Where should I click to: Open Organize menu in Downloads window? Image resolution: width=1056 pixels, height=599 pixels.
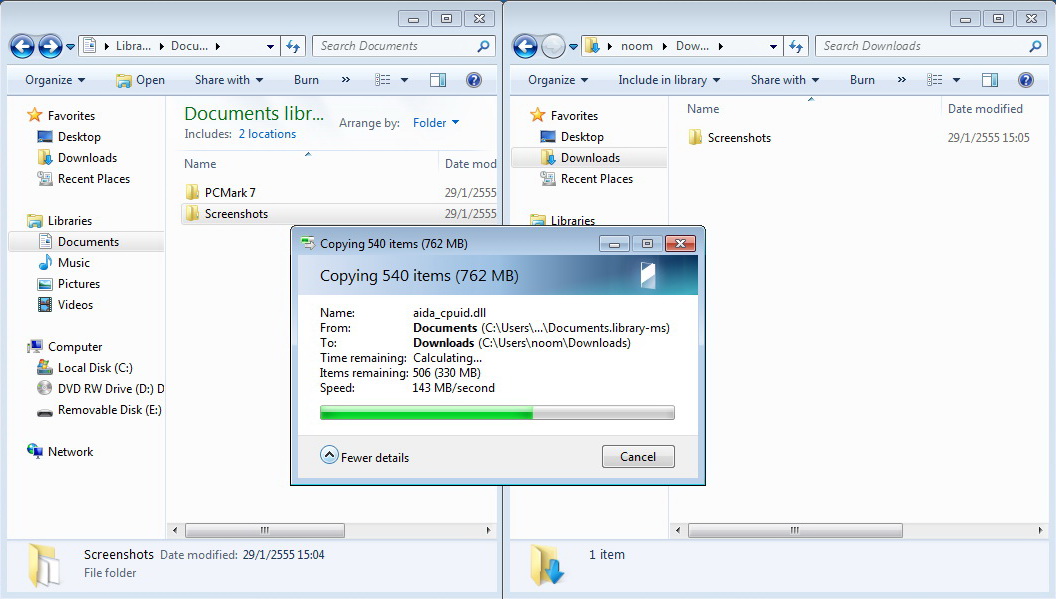[558, 80]
